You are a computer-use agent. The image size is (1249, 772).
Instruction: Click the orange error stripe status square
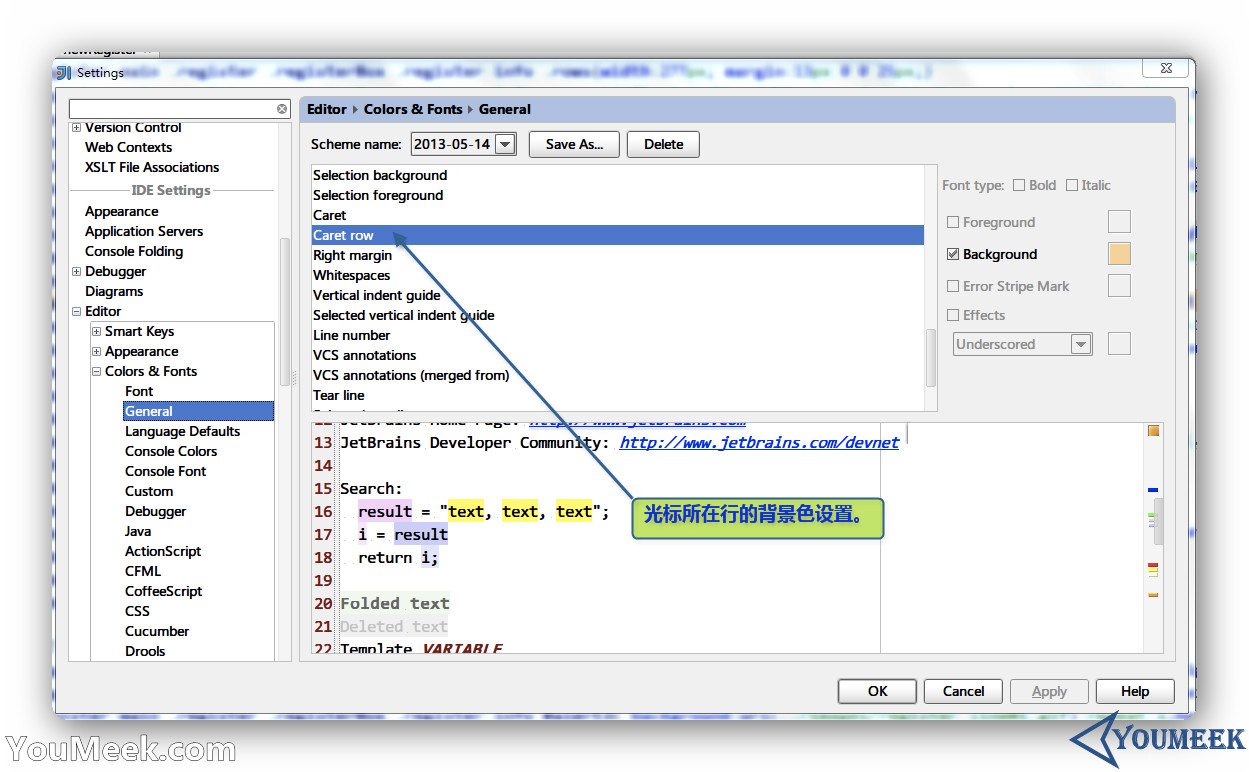tap(1153, 431)
